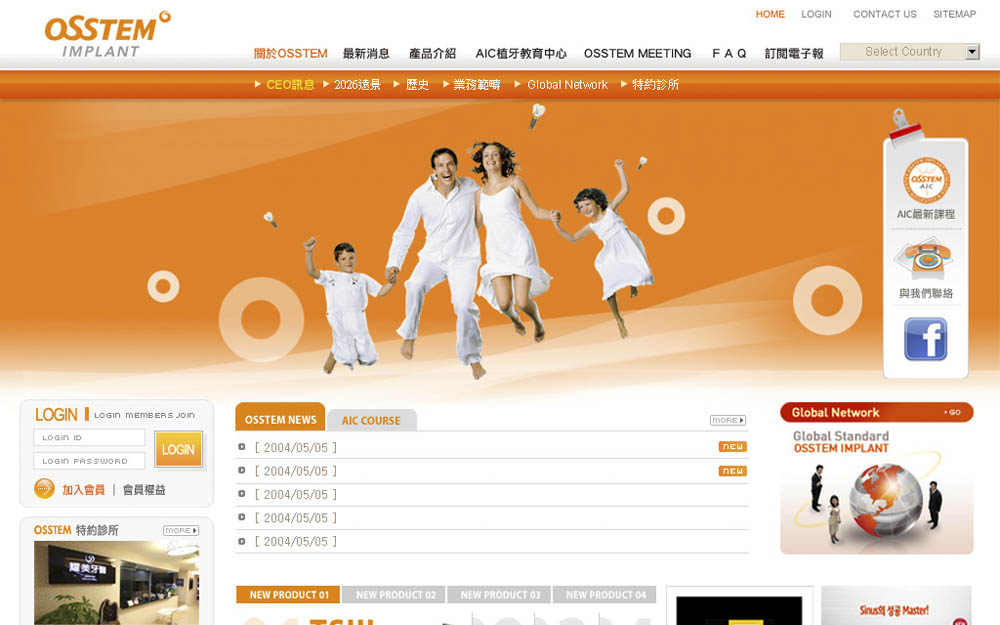1000x625 pixels.
Task: Open the Global Network header bar
Action: 877,413
